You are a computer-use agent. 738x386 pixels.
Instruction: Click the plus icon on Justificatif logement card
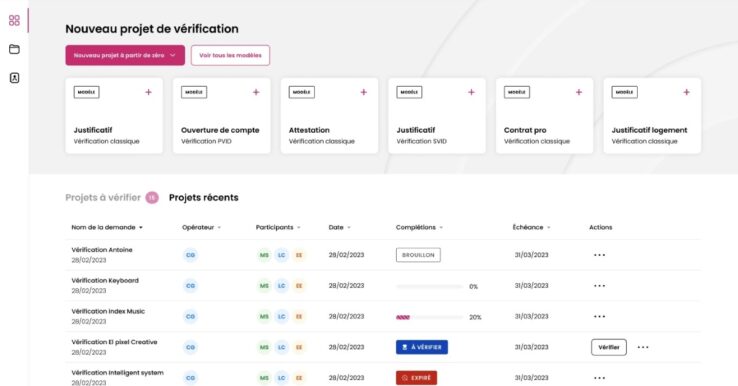point(687,92)
